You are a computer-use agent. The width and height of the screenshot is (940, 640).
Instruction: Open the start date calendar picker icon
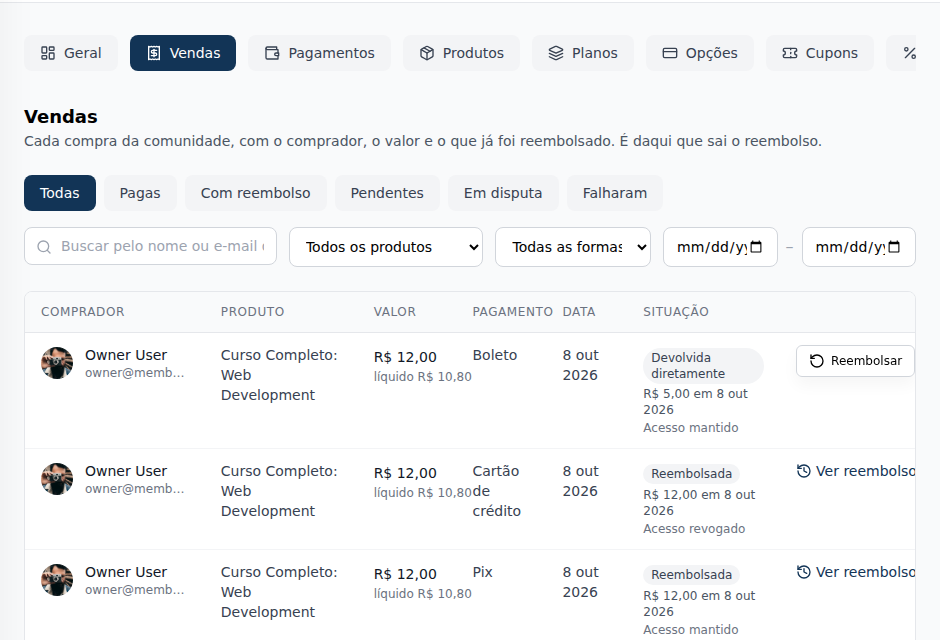click(x=756, y=247)
